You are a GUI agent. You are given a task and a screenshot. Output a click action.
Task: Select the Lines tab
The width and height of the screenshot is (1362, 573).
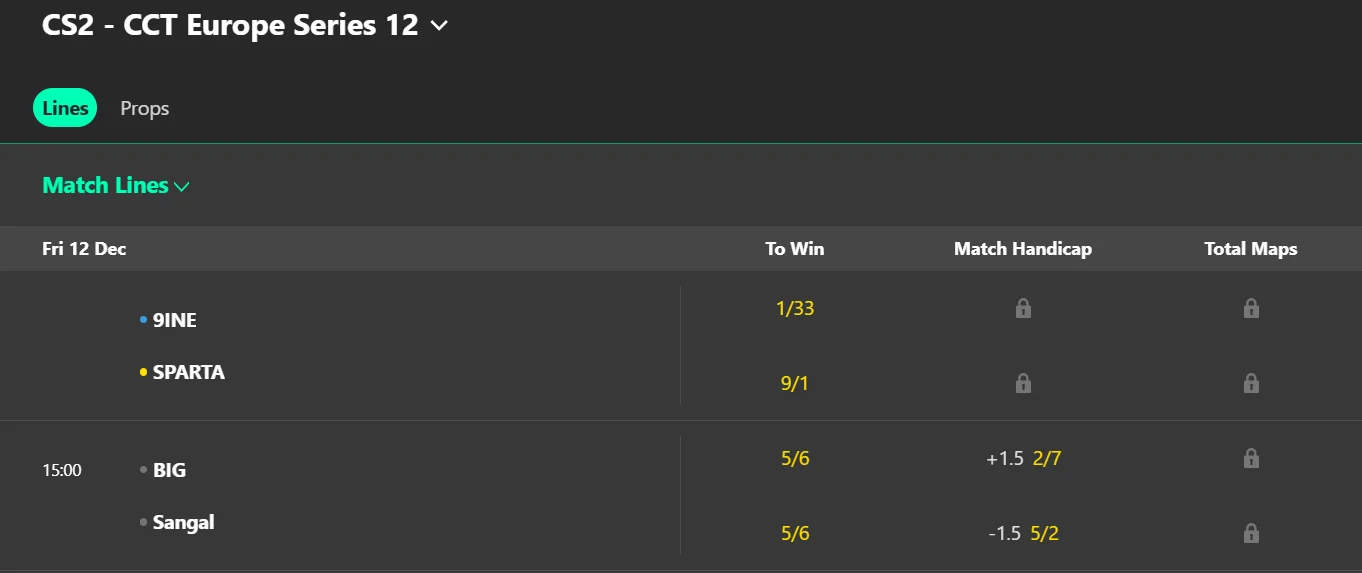click(65, 108)
